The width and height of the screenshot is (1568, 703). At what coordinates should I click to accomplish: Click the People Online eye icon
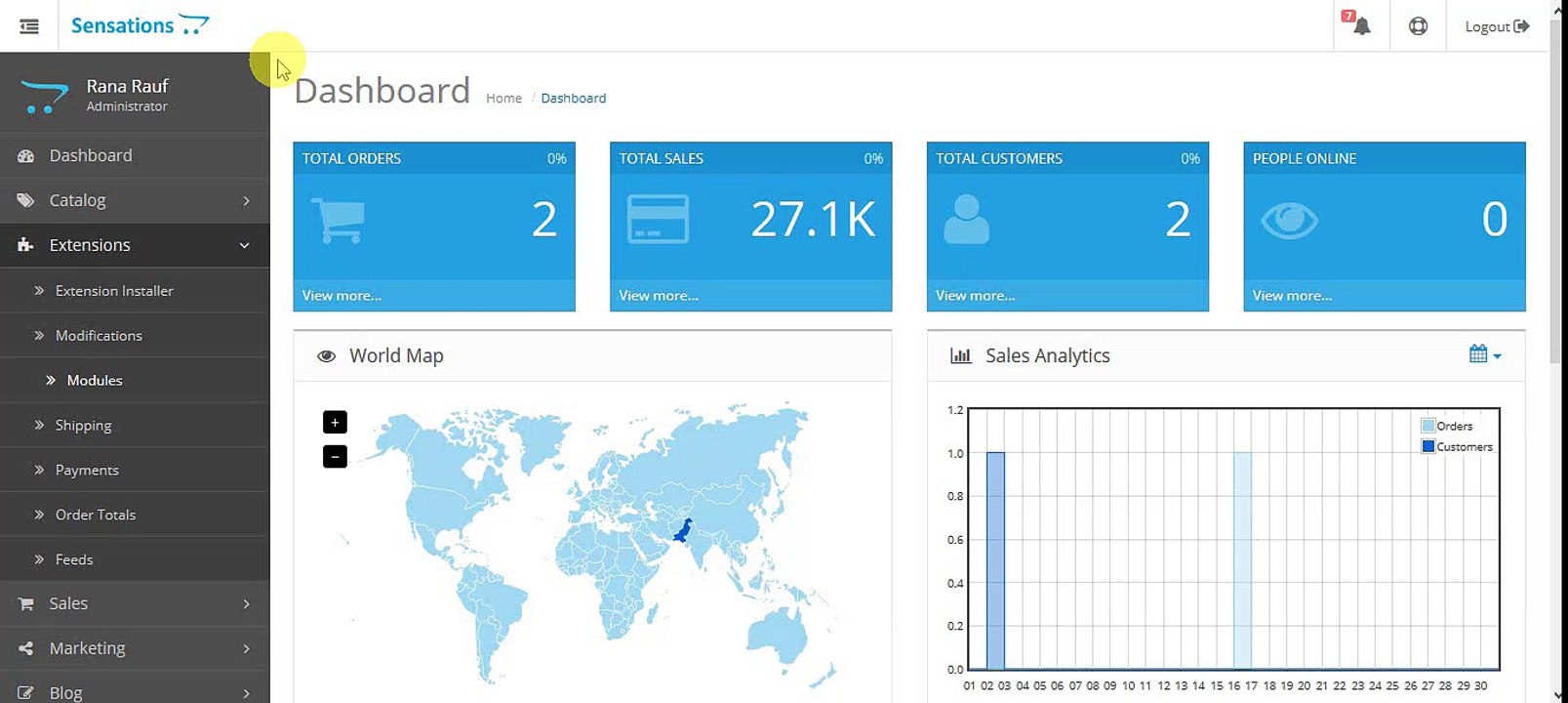(x=1289, y=221)
